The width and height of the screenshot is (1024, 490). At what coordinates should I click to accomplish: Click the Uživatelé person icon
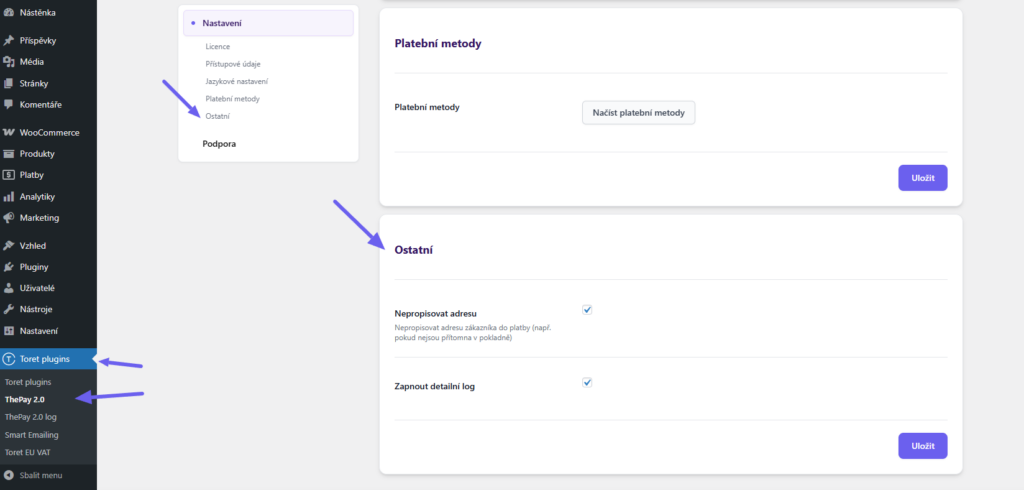[x=8, y=288]
